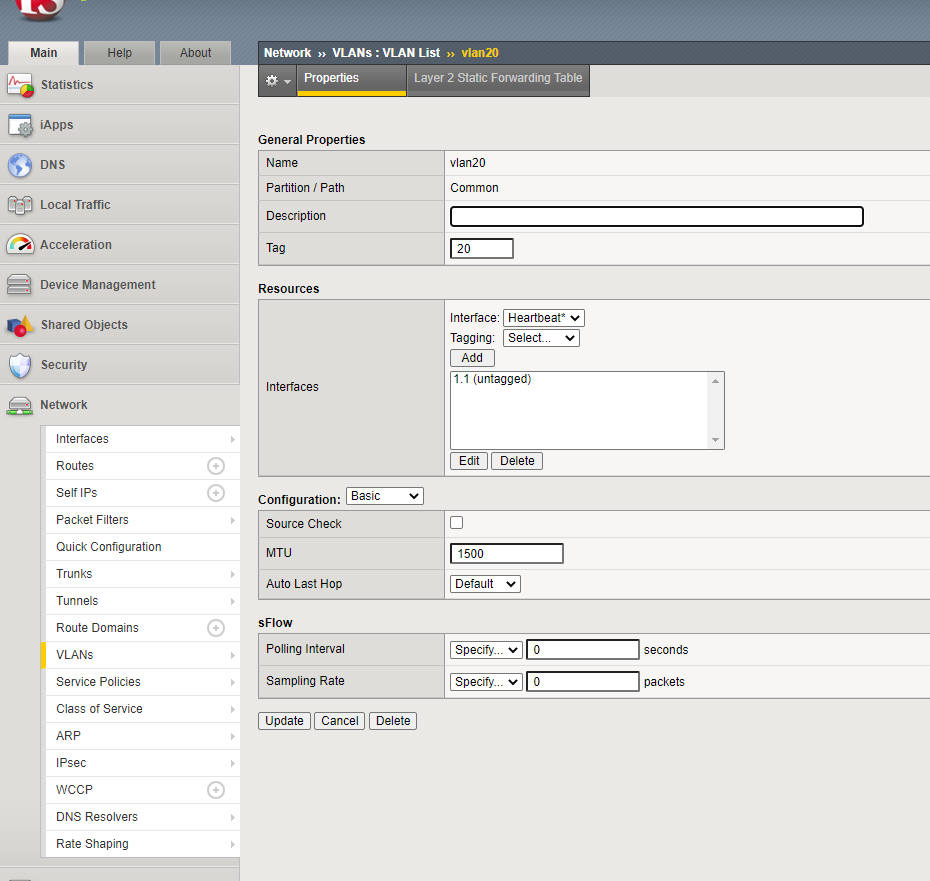Viewport: 930px width, 881px height.
Task: Open VLANs in the Network menu
Action: 75,655
